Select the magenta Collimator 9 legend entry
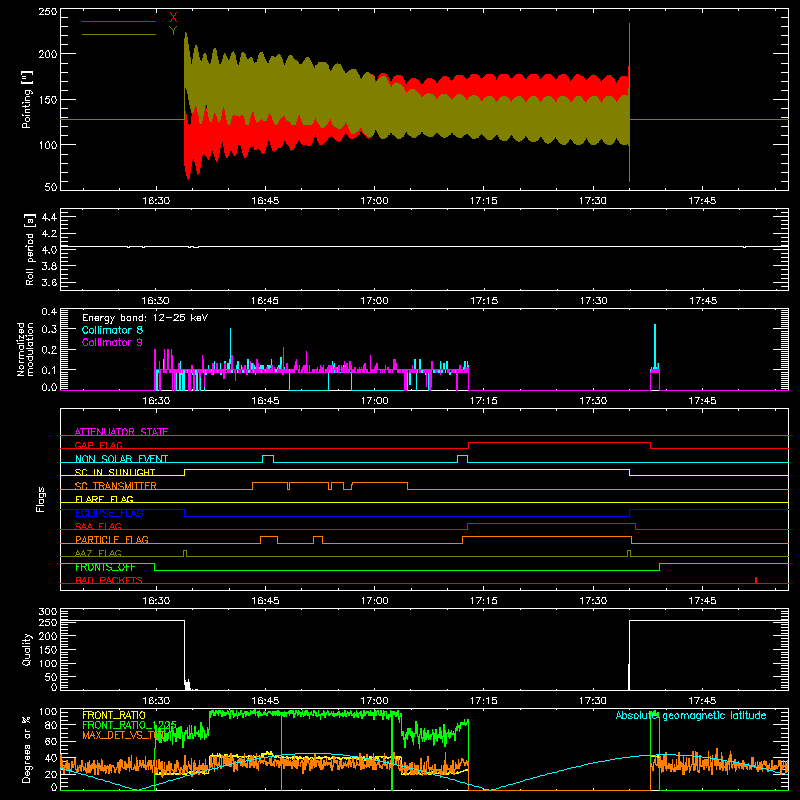Viewport: 800px width, 800px height. [112, 342]
